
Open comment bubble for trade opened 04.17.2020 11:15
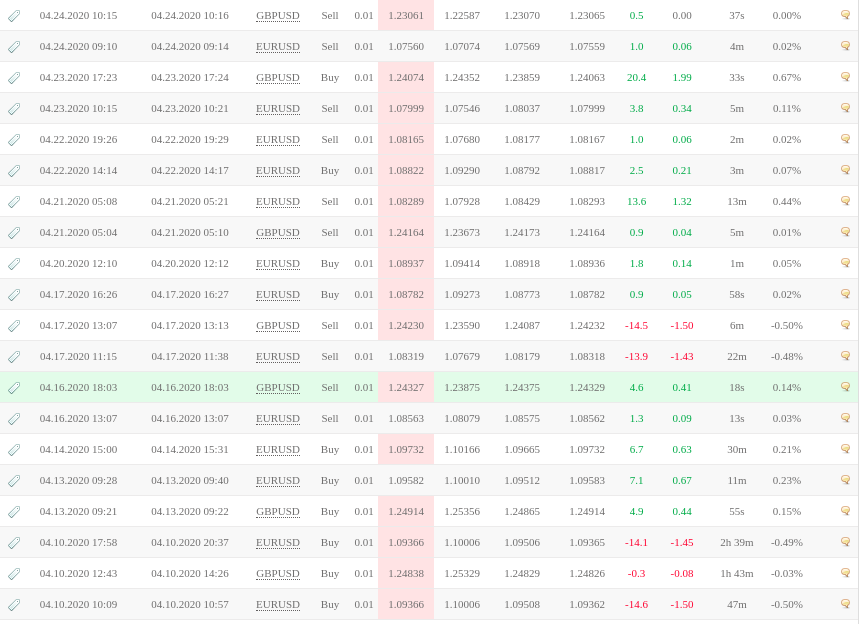click(x=845, y=356)
